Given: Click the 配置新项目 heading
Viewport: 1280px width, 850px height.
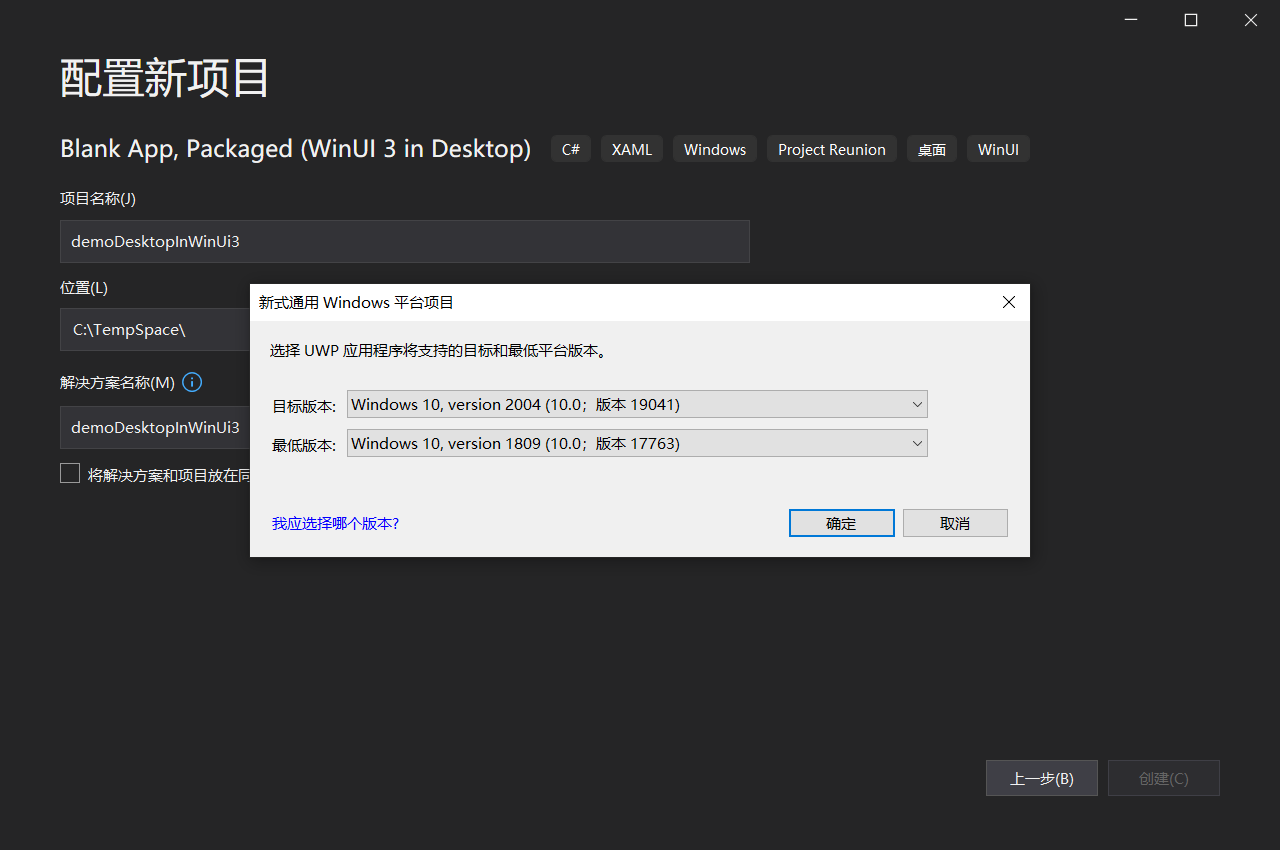Looking at the screenshot, I should 165,77.
